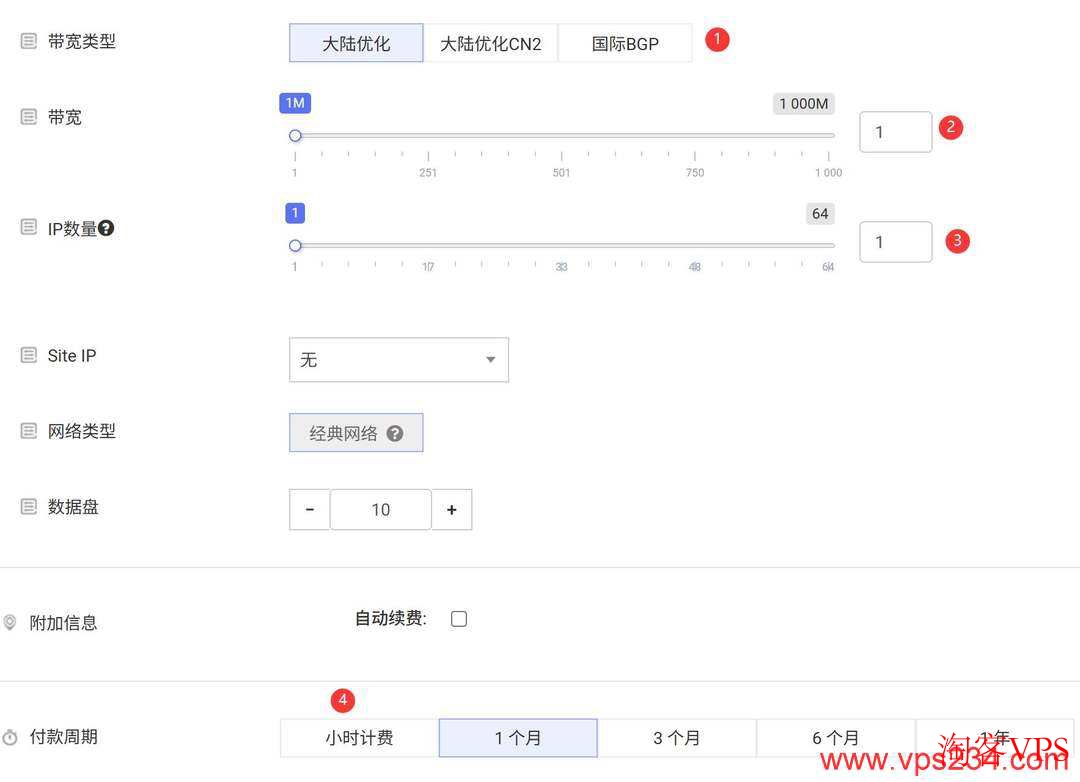Click the list icon next to 数据盘
Screen dimensions: 1080x782
coord(27,507)
